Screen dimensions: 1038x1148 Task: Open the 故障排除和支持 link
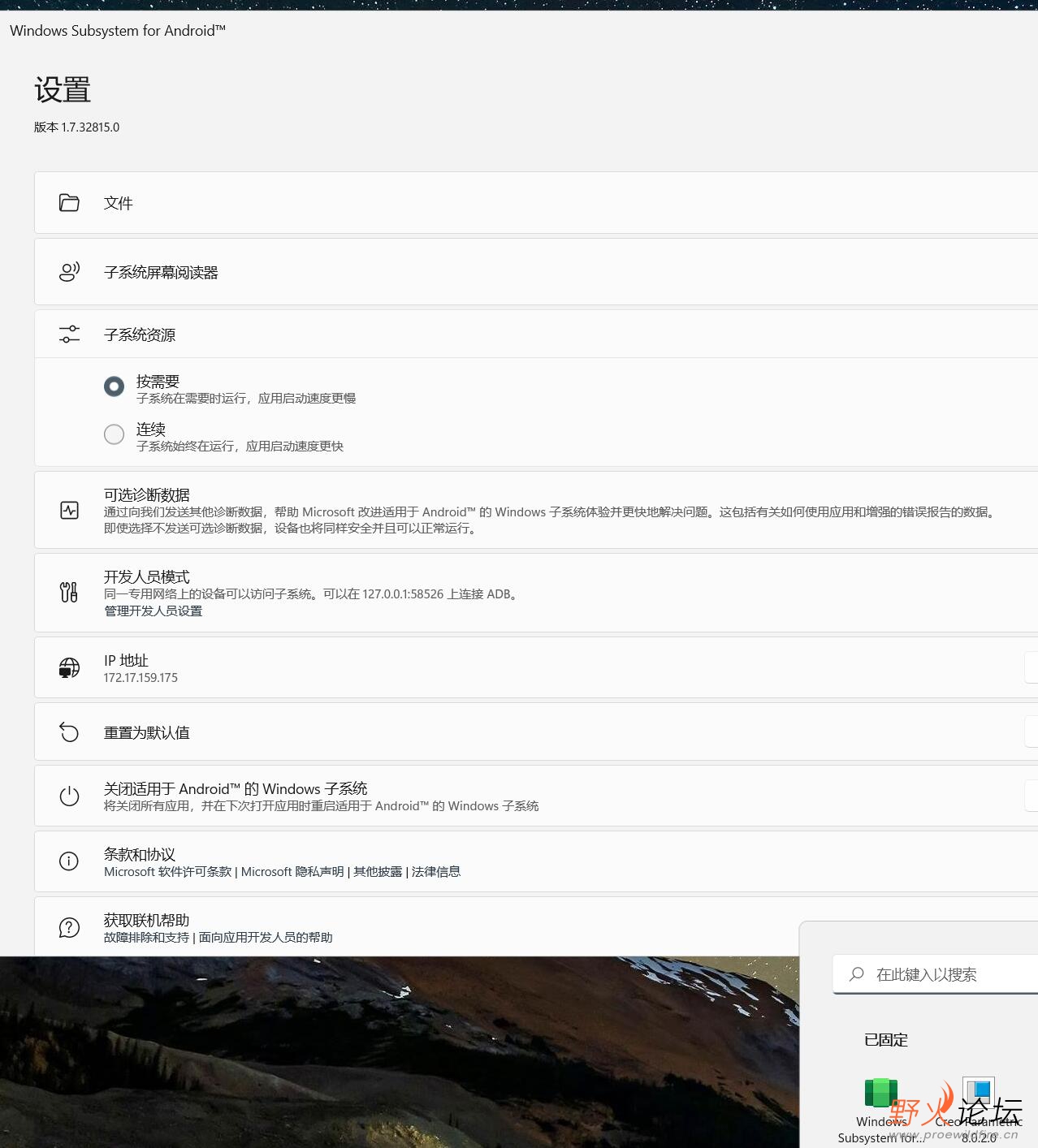(x=146, y=938)
